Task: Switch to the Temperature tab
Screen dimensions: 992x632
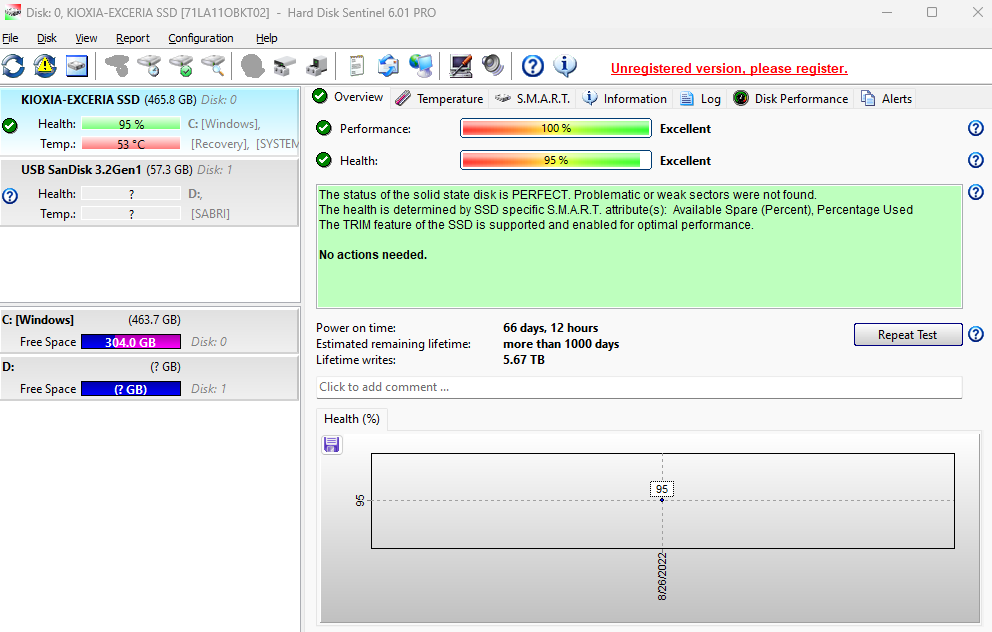Action: 440,99
